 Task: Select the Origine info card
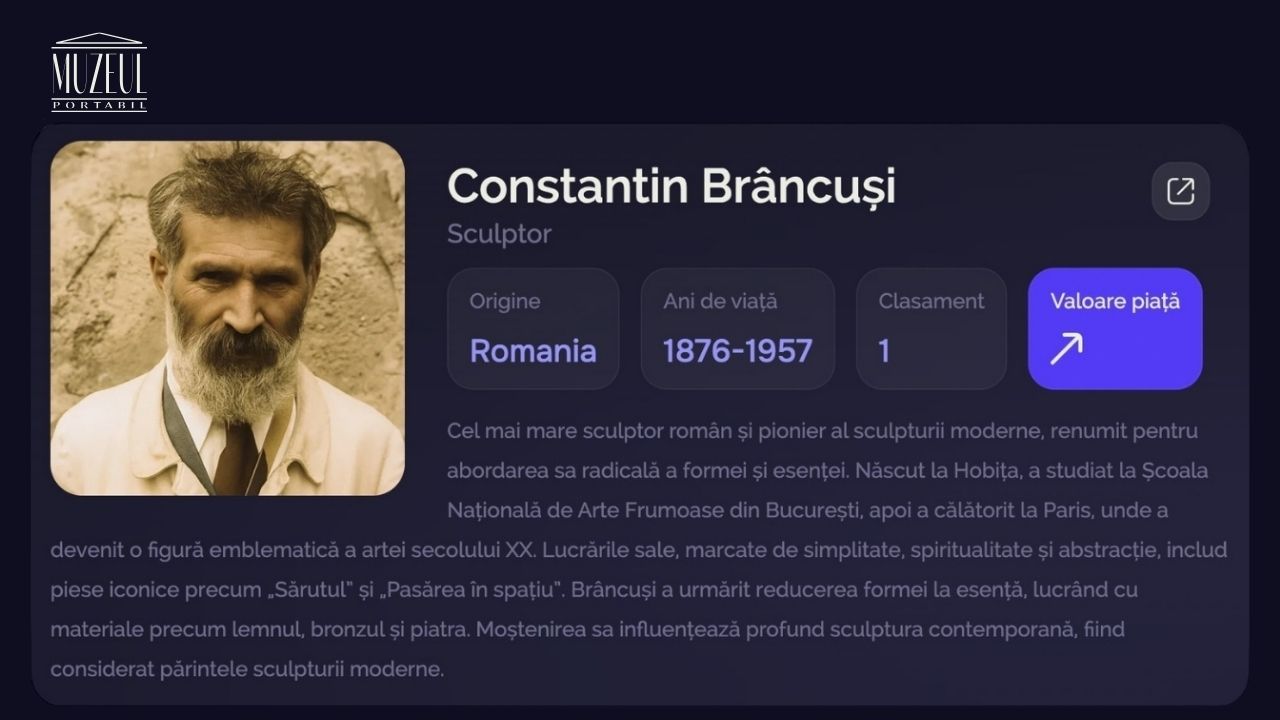[x=533, y=328]
